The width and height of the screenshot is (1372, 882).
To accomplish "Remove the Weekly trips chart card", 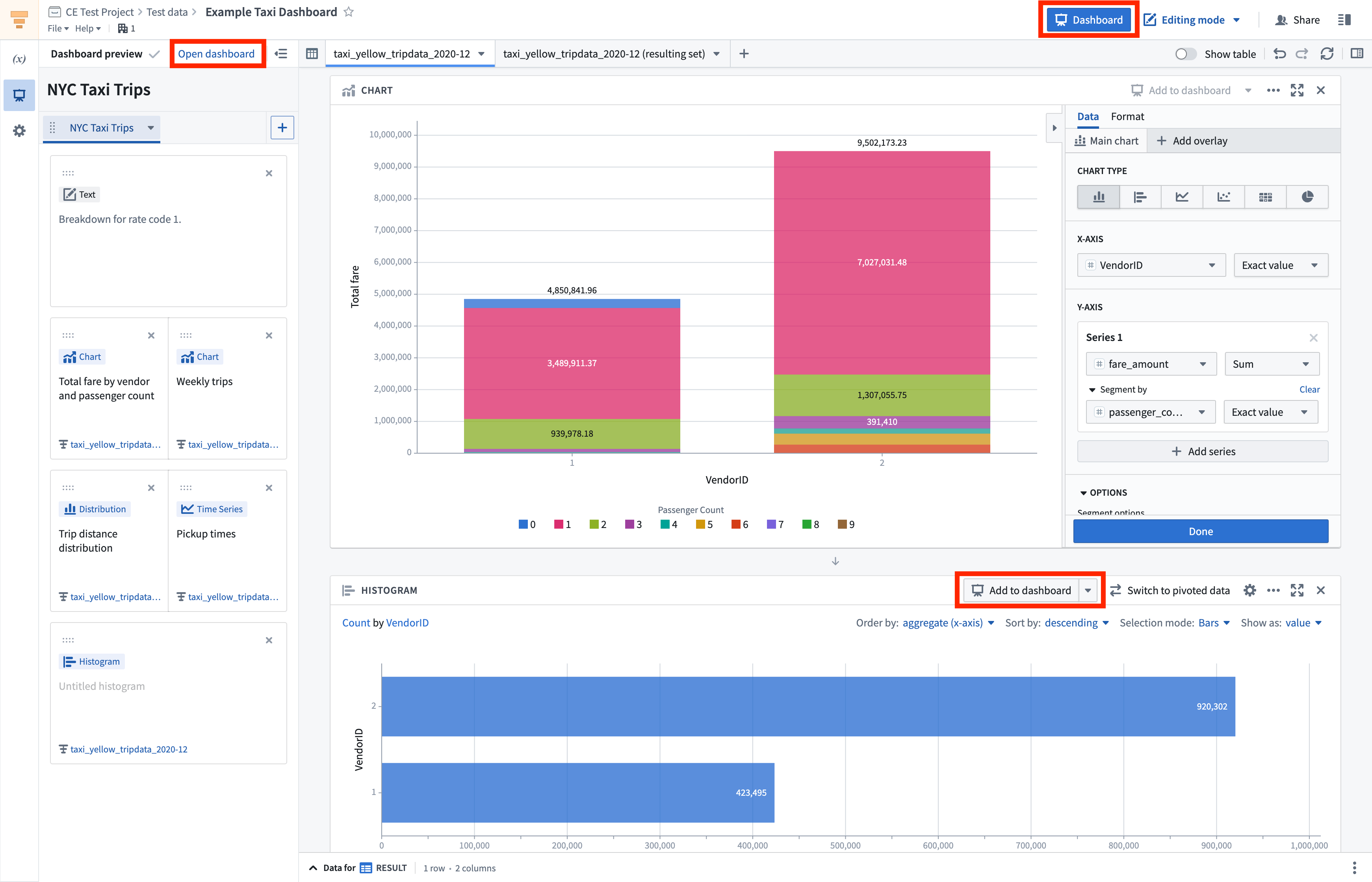I will pyautogui.click(x=269, y=335).
